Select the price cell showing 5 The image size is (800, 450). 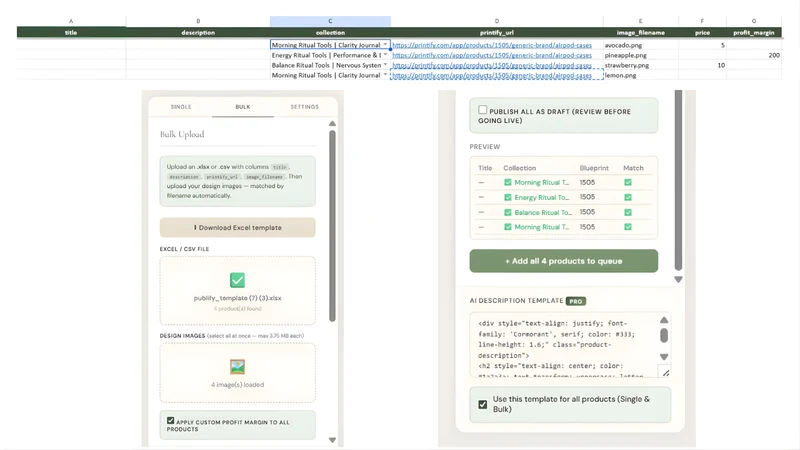pyautogui.click(x=702, y=45)
